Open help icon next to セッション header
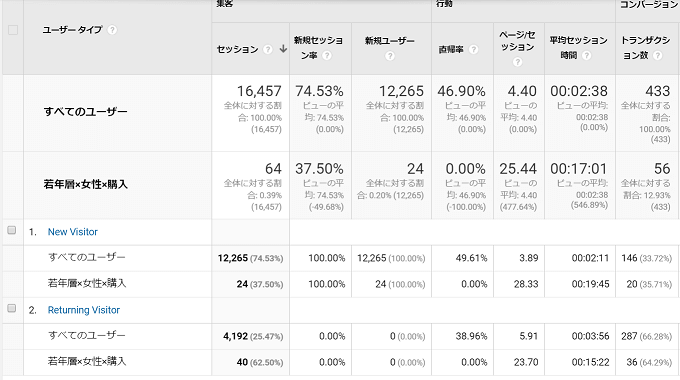 click(268, 49)
